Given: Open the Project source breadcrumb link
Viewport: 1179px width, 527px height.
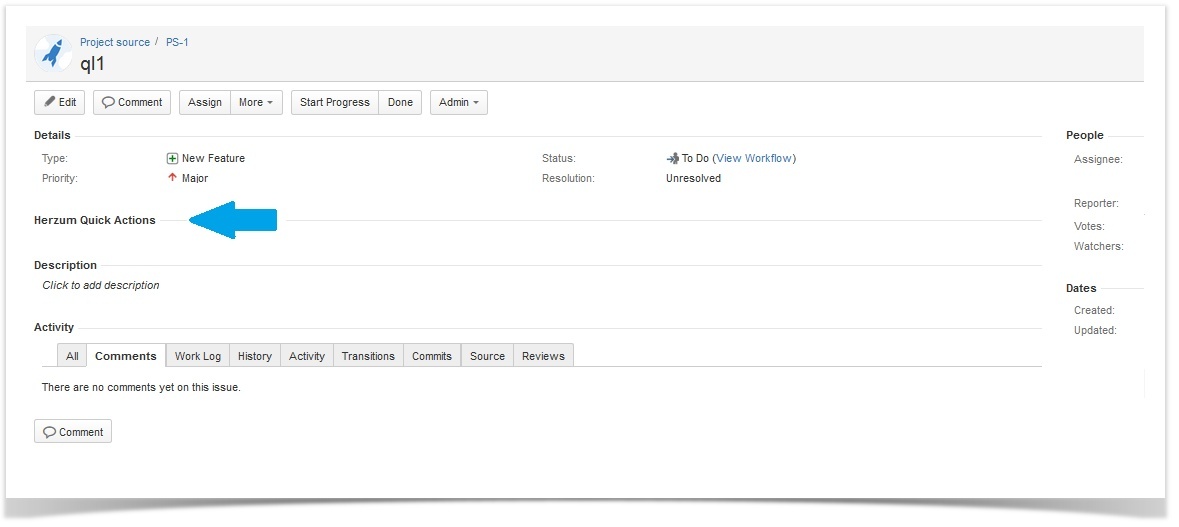Looking at the screenshot, I should pos(115,42).
